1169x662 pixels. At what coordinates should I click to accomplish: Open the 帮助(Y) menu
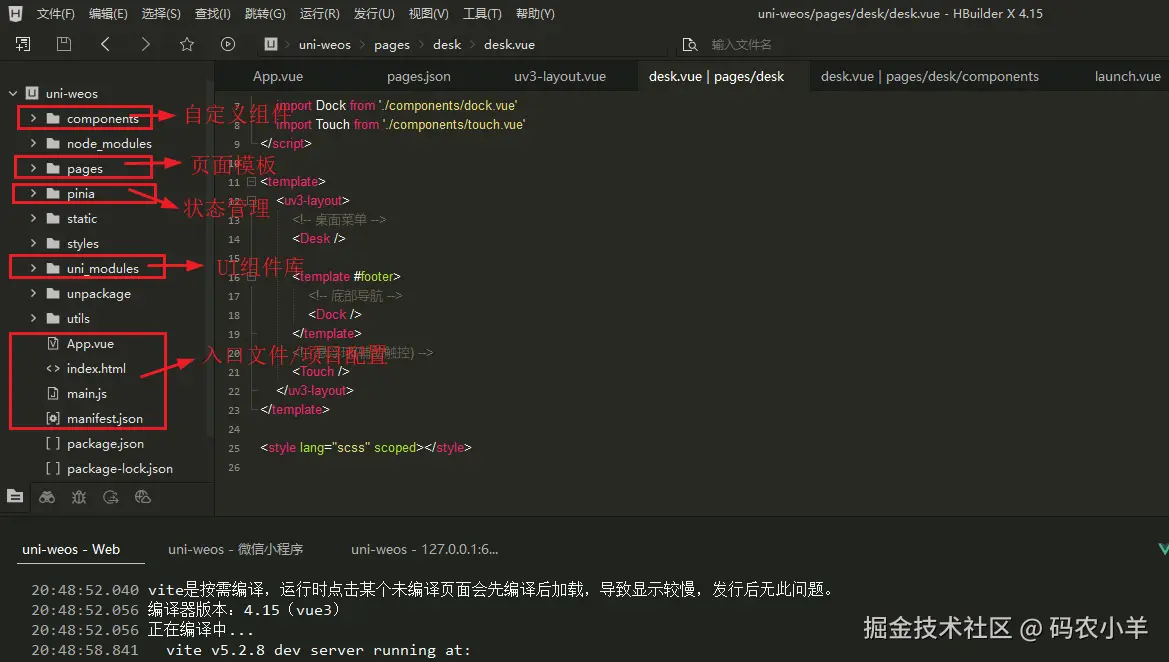535,13
